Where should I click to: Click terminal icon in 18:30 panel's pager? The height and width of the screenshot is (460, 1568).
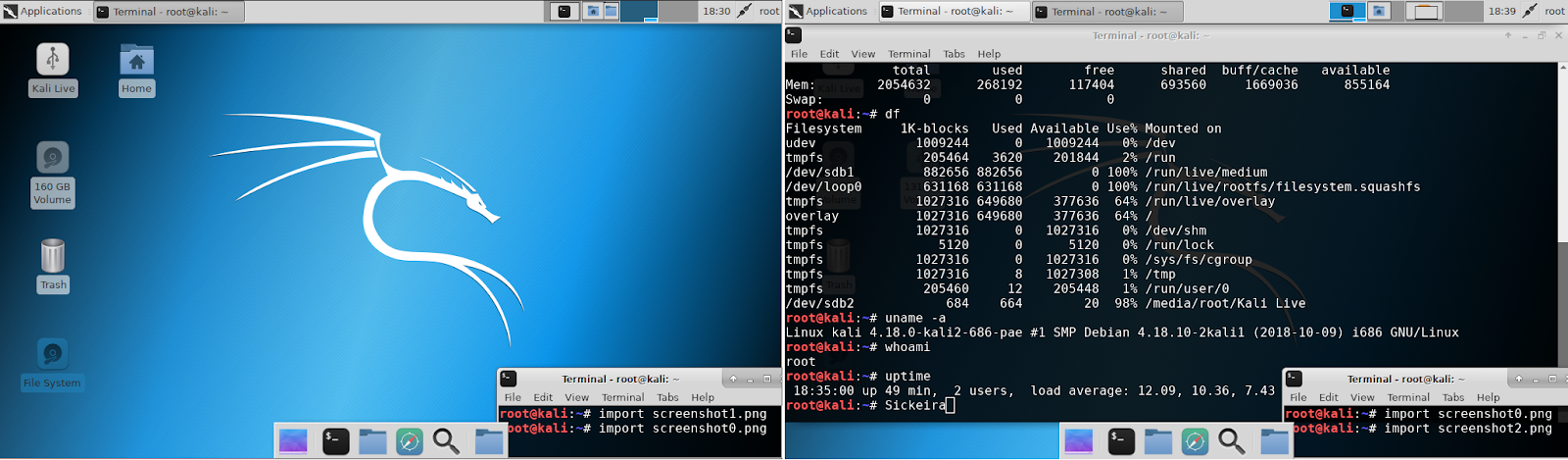point(563,11)
